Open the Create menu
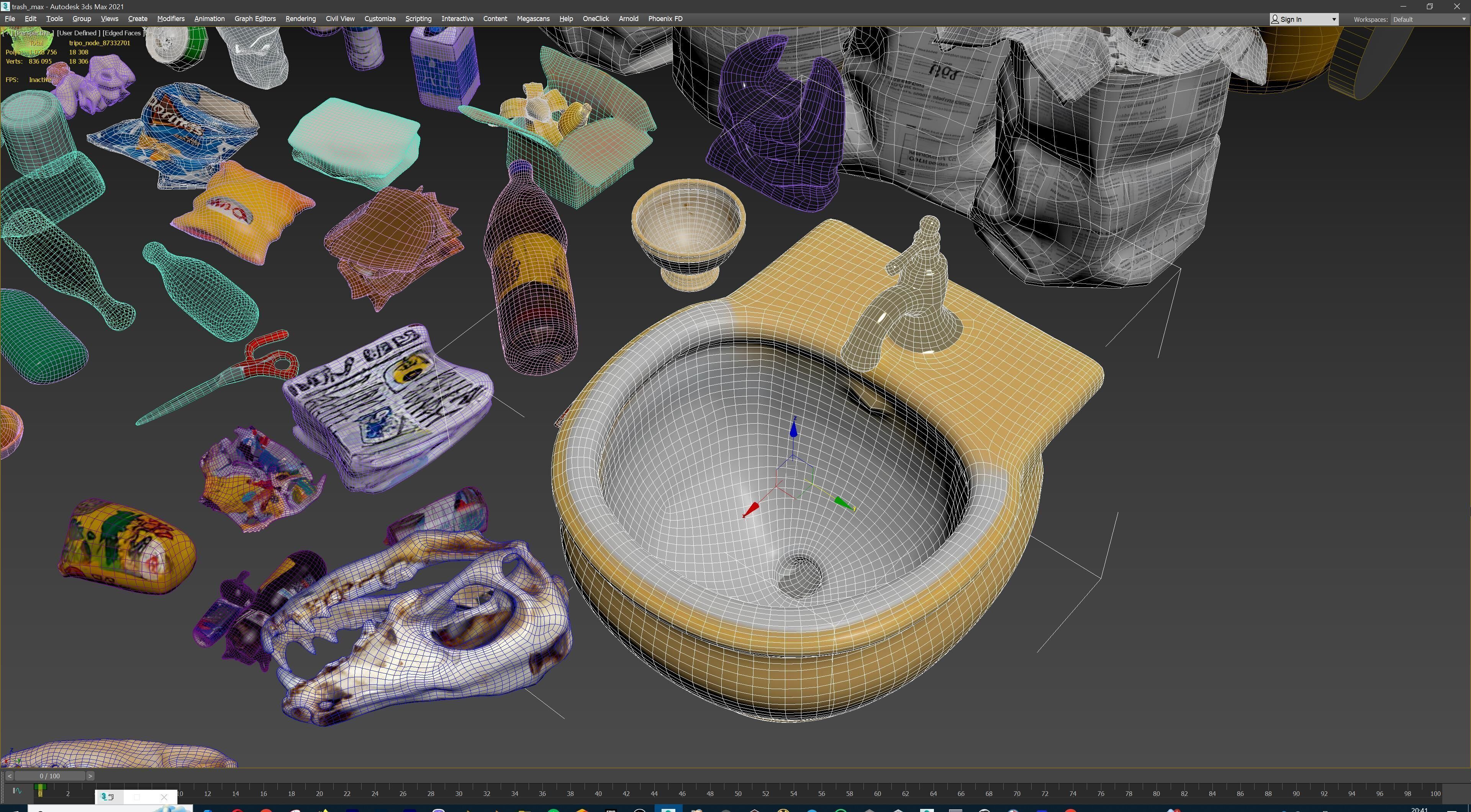This screenshot has width=1471, height=812. [138, 19]
